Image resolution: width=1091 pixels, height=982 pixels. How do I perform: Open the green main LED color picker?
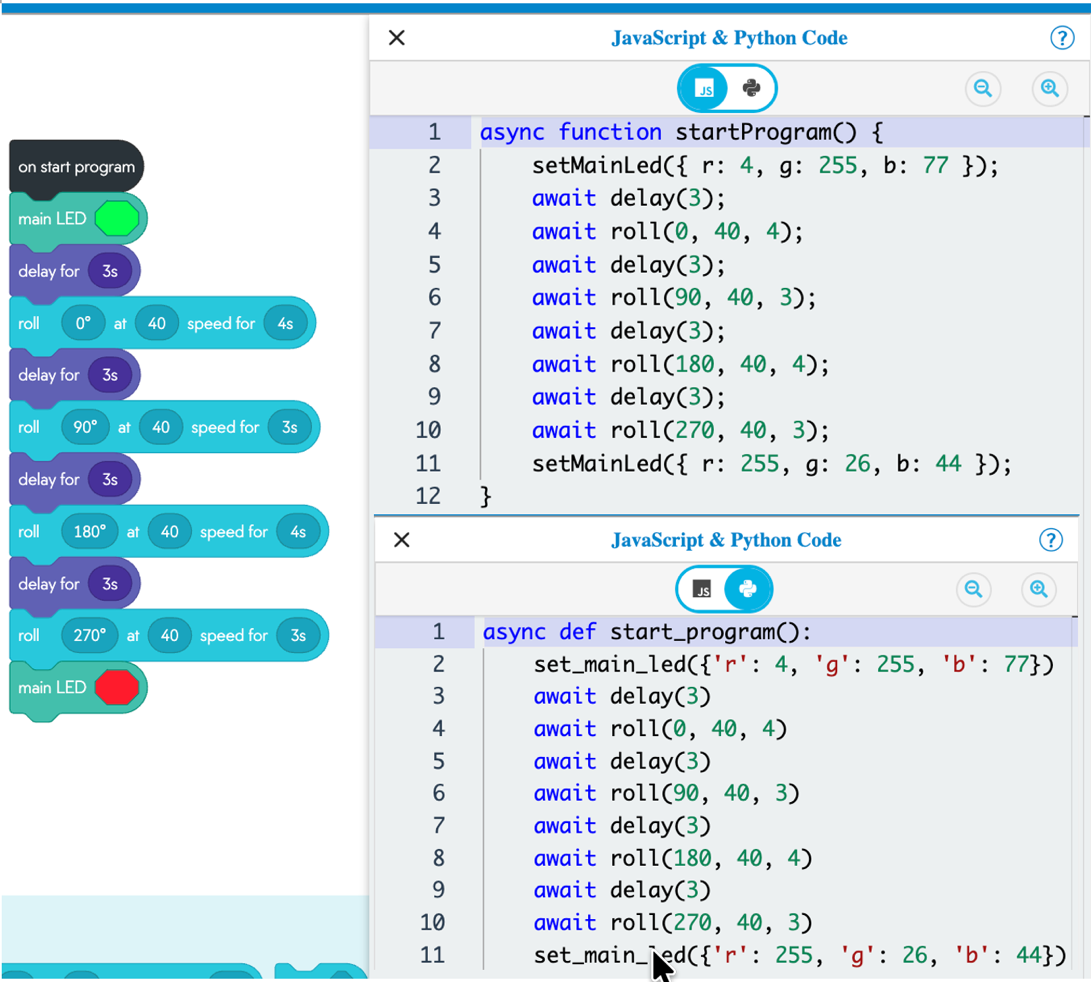click(x=117, y=219)
